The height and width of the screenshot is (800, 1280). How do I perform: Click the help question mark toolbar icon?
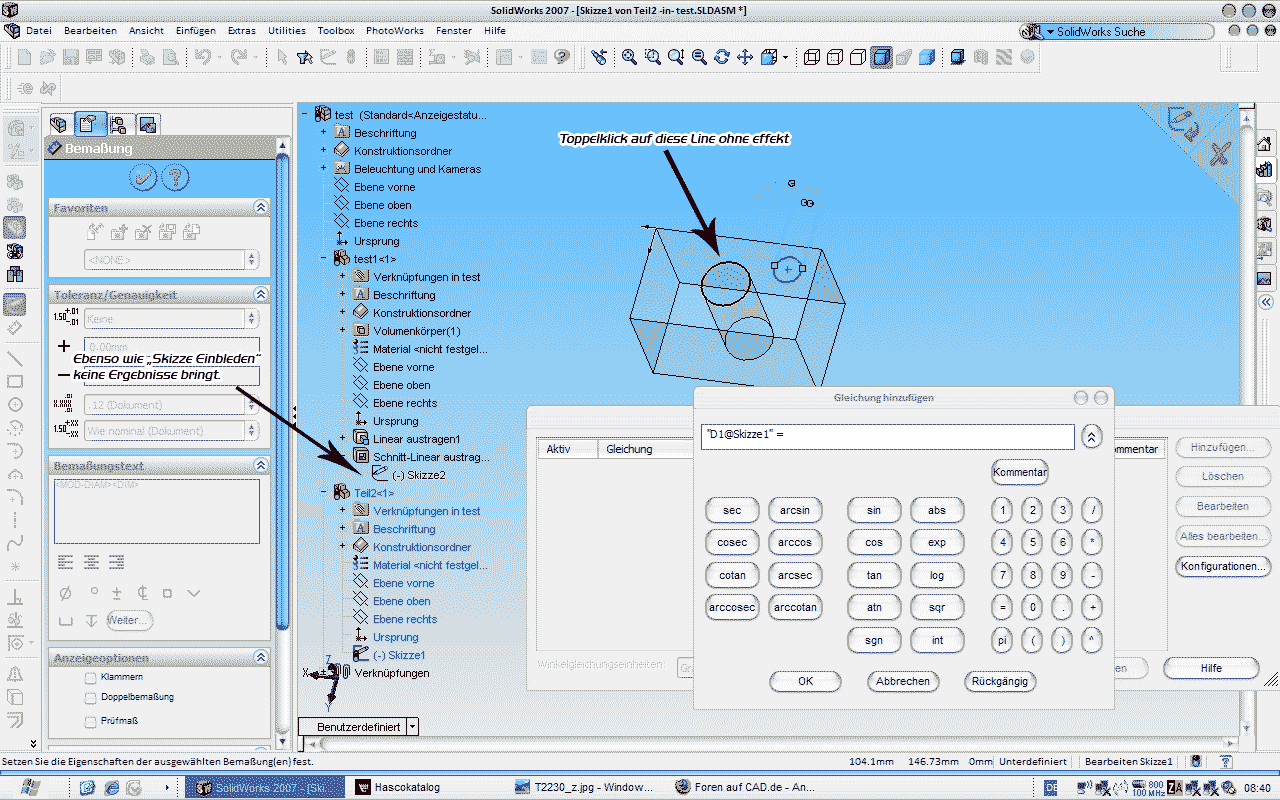pos(562,57)
